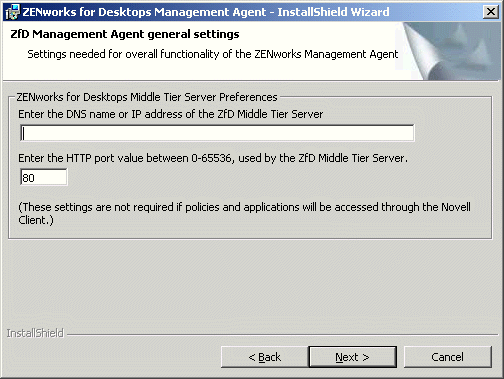Click the window title bar text
Viewport: 504px width, 379px height.
[206, 12]
